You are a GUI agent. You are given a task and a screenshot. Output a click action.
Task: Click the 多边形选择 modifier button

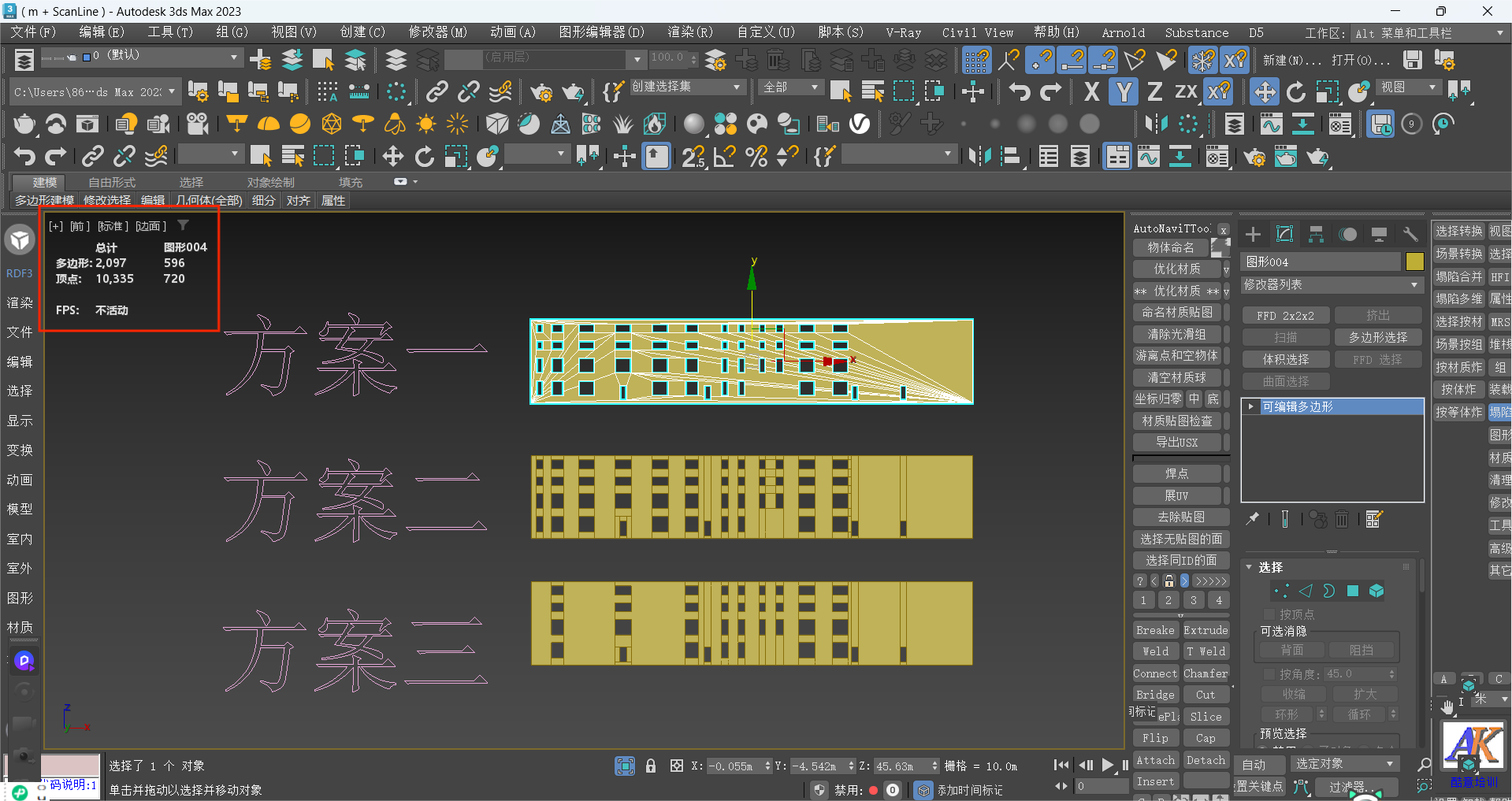pos(1378,337)
